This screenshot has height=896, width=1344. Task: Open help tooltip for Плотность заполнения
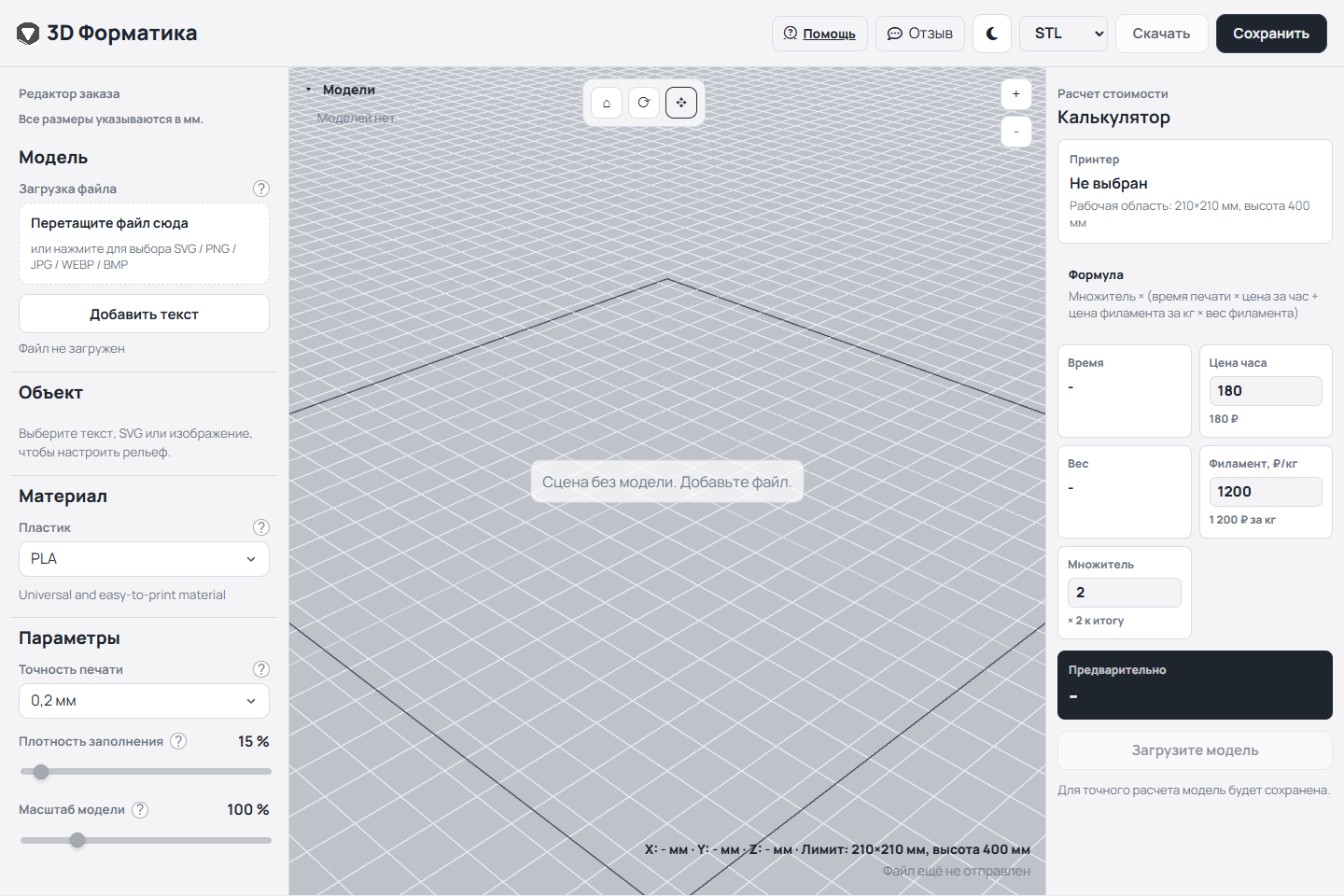178,741
